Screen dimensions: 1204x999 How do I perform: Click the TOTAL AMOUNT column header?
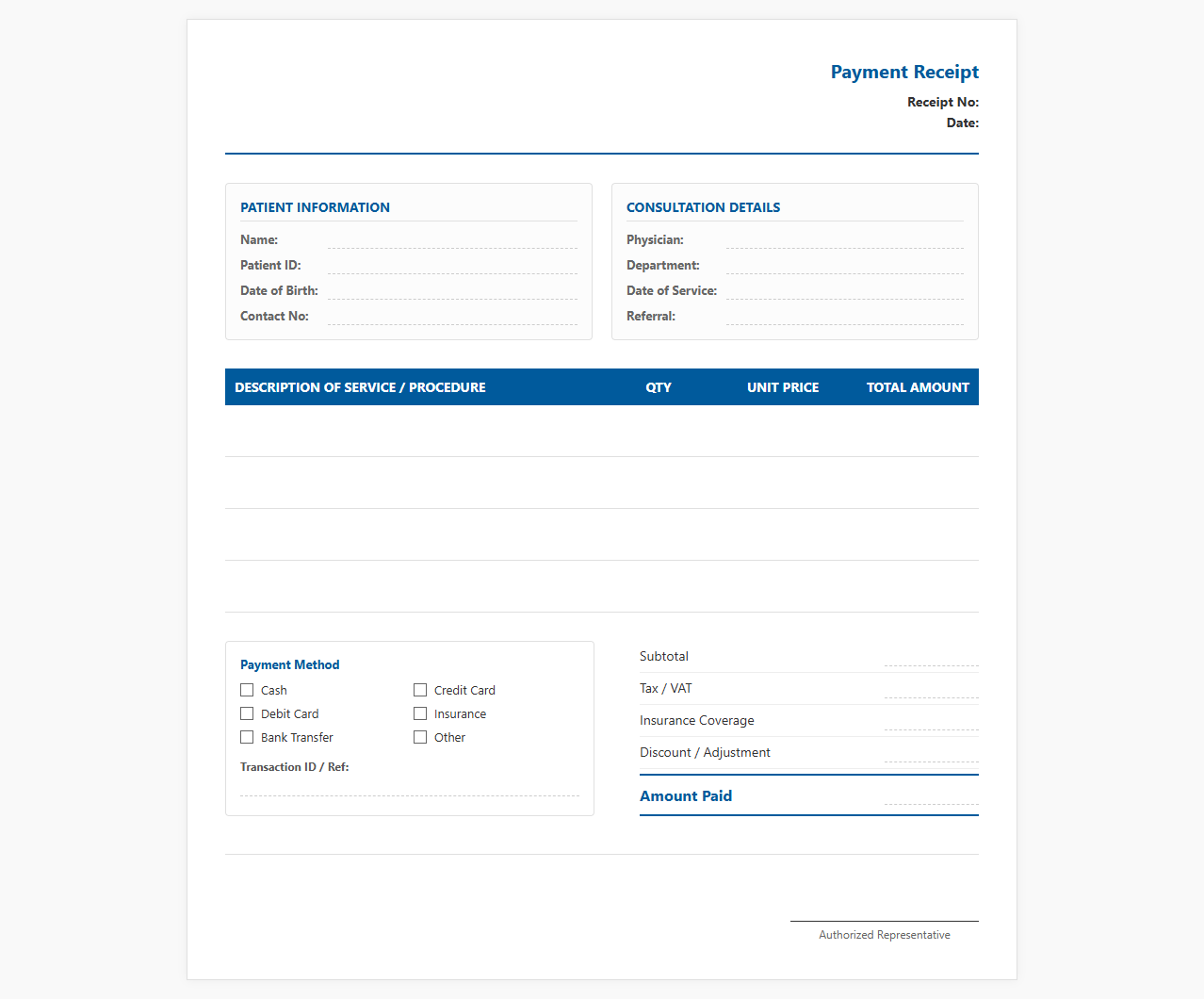[x=918, y=387]
